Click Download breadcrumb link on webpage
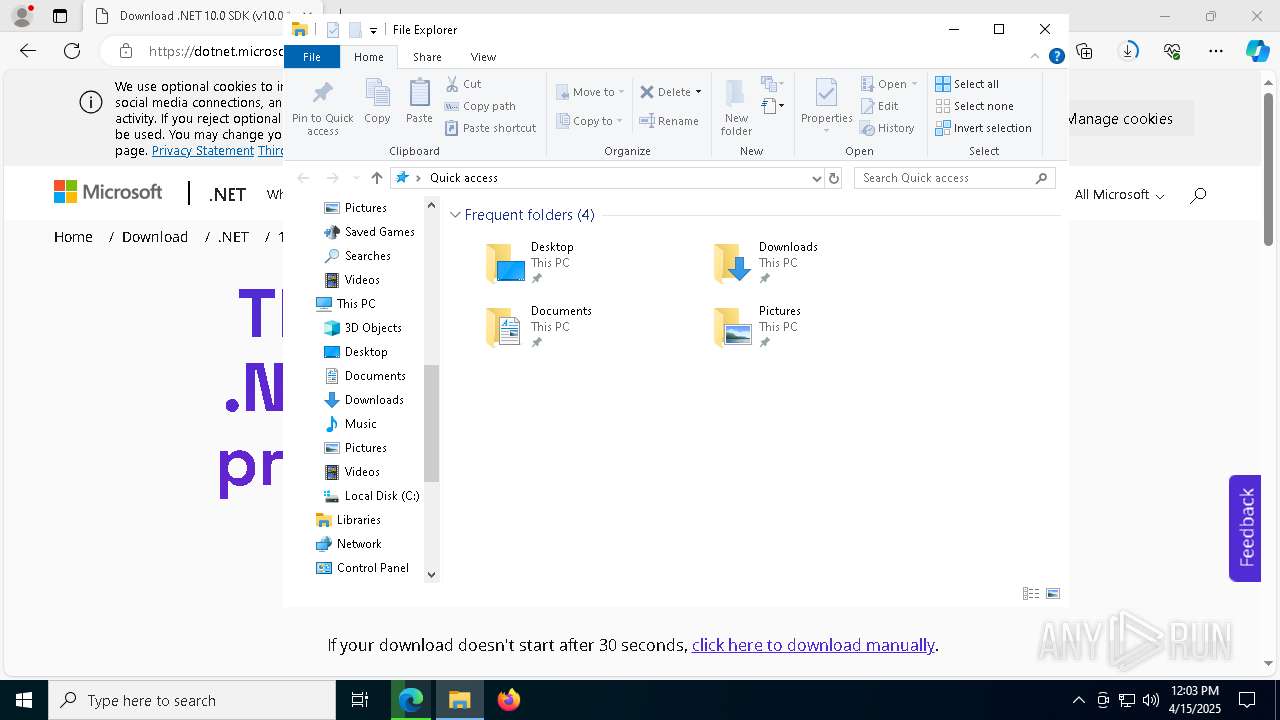Screen dimensions: 1280x720 [x=155, y=237]
